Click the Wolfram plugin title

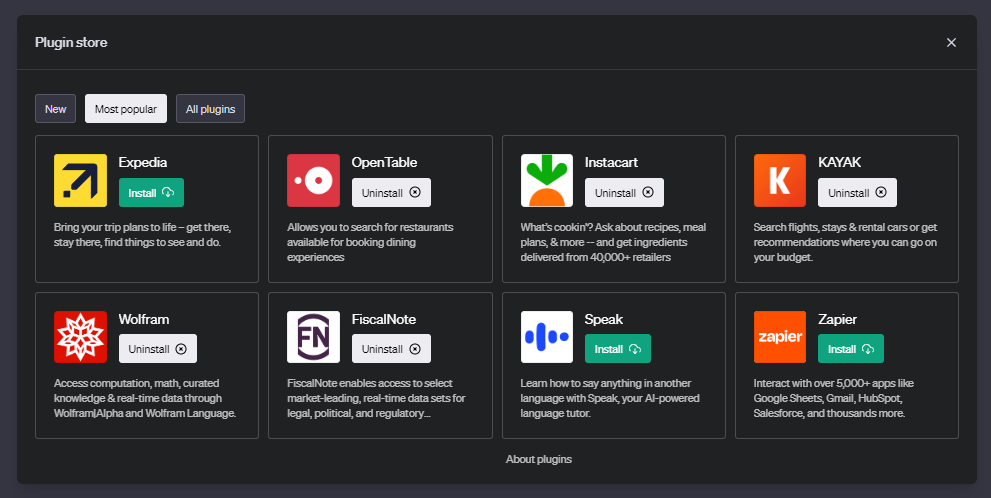tap(144, 319)
